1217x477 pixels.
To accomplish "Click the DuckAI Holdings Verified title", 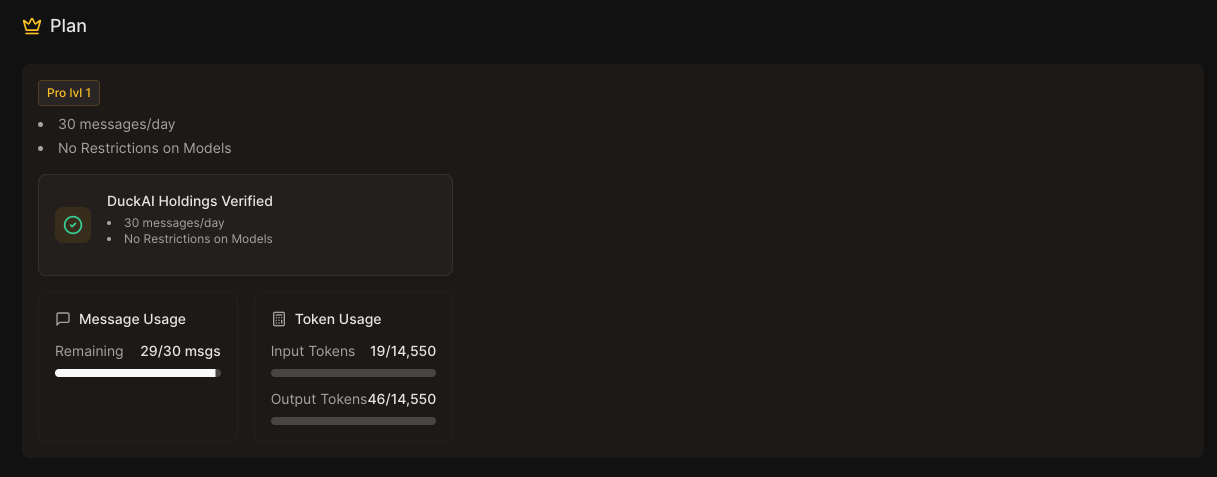I will [x=190, y=201].
